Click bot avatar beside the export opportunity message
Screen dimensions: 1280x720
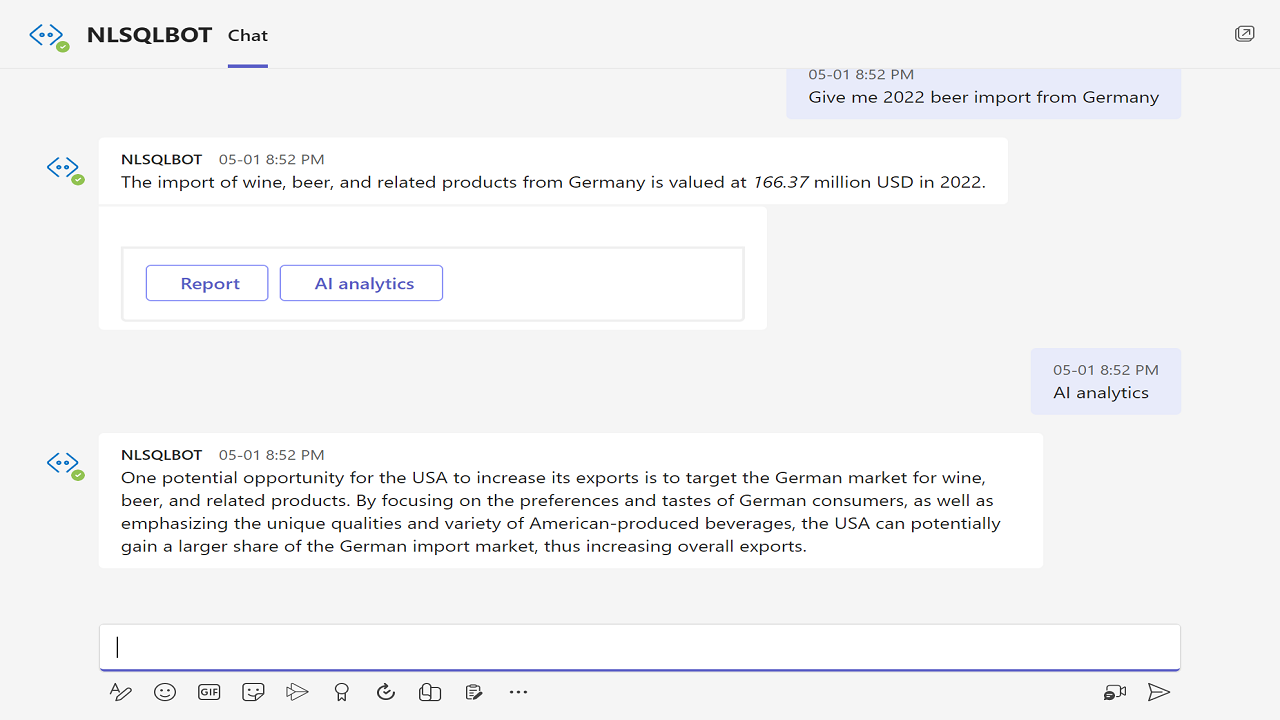tap(65, 465)
